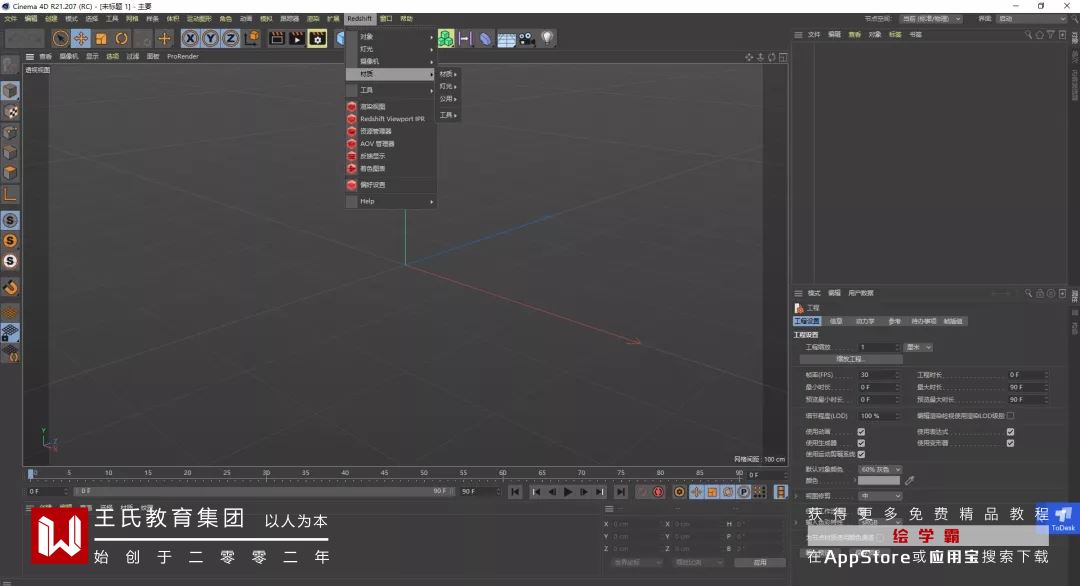Open Redshift 对象 submenu

[391, 36]
